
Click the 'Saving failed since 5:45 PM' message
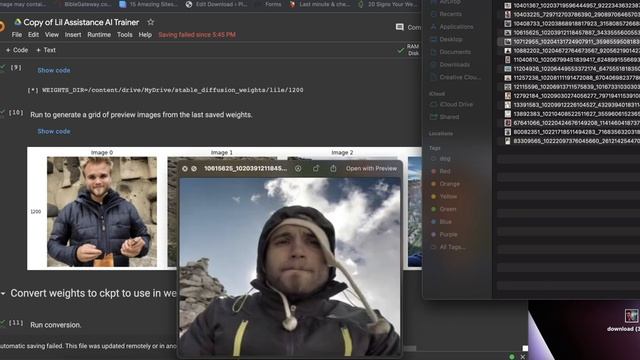(197, 35)
